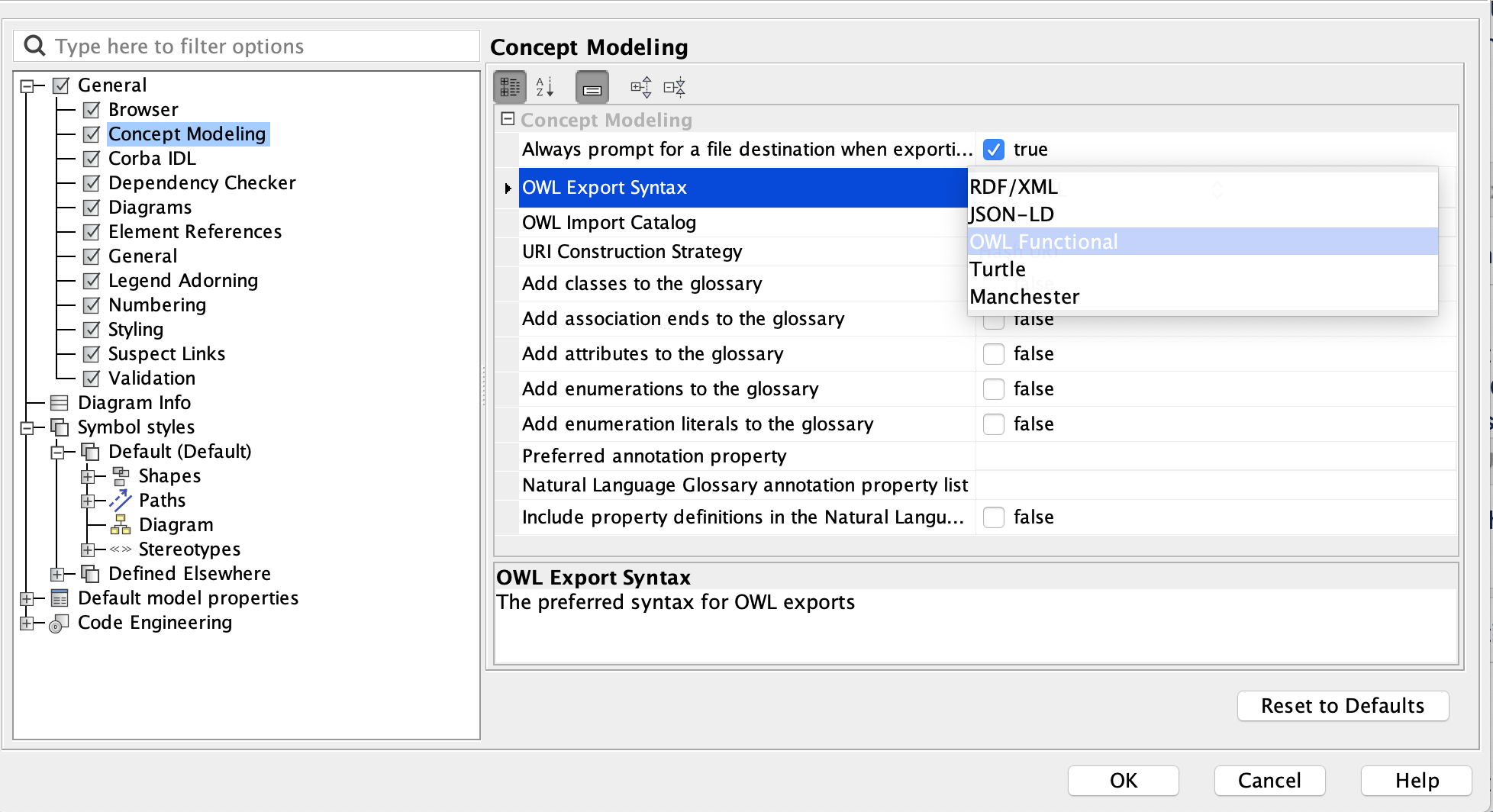This screenshot has height=812, width=1493.
Task: Click the Code Engineering tree icon
Action: pyautogui.click(x=59, y=623)
